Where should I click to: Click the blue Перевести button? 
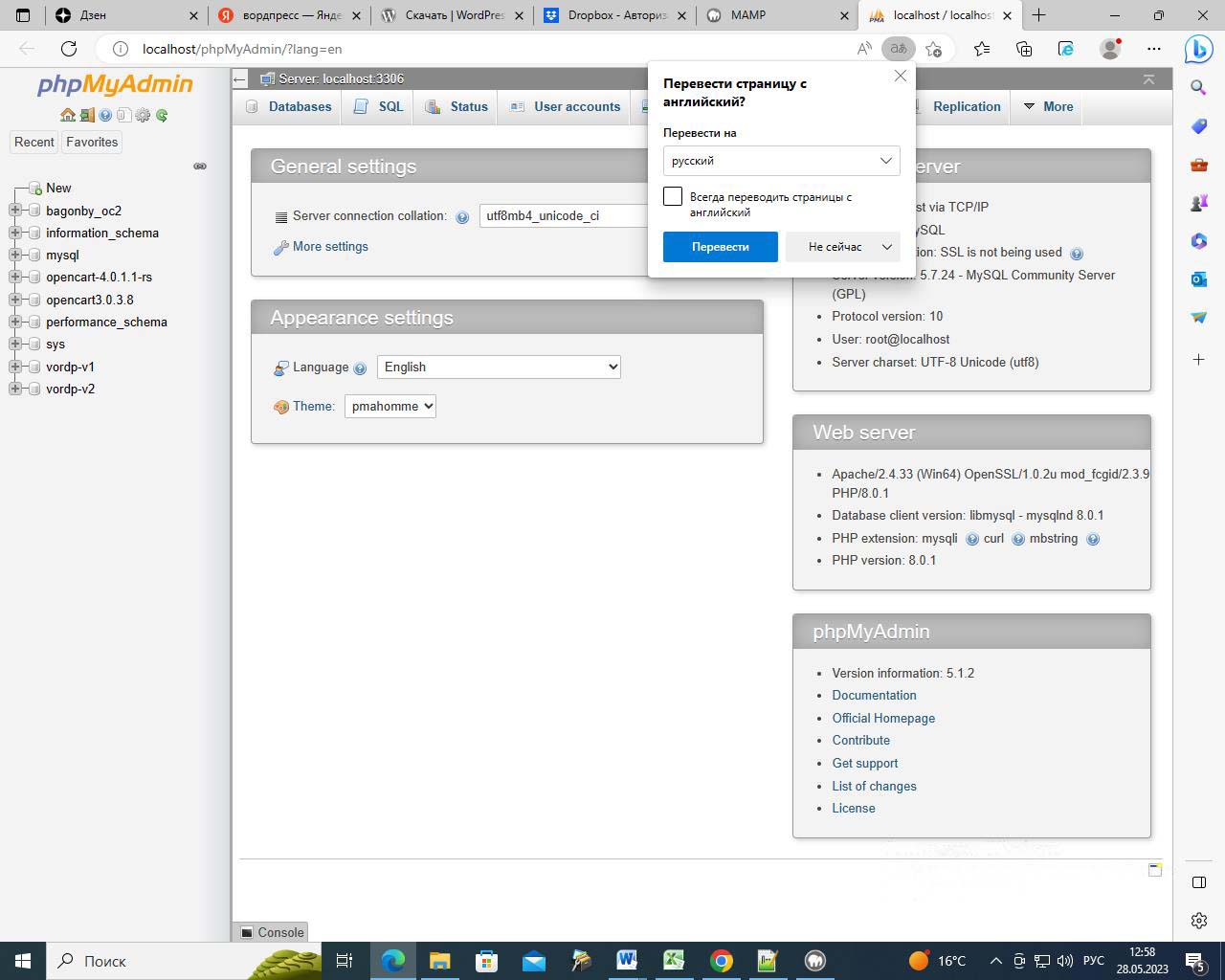pos(720,247)
